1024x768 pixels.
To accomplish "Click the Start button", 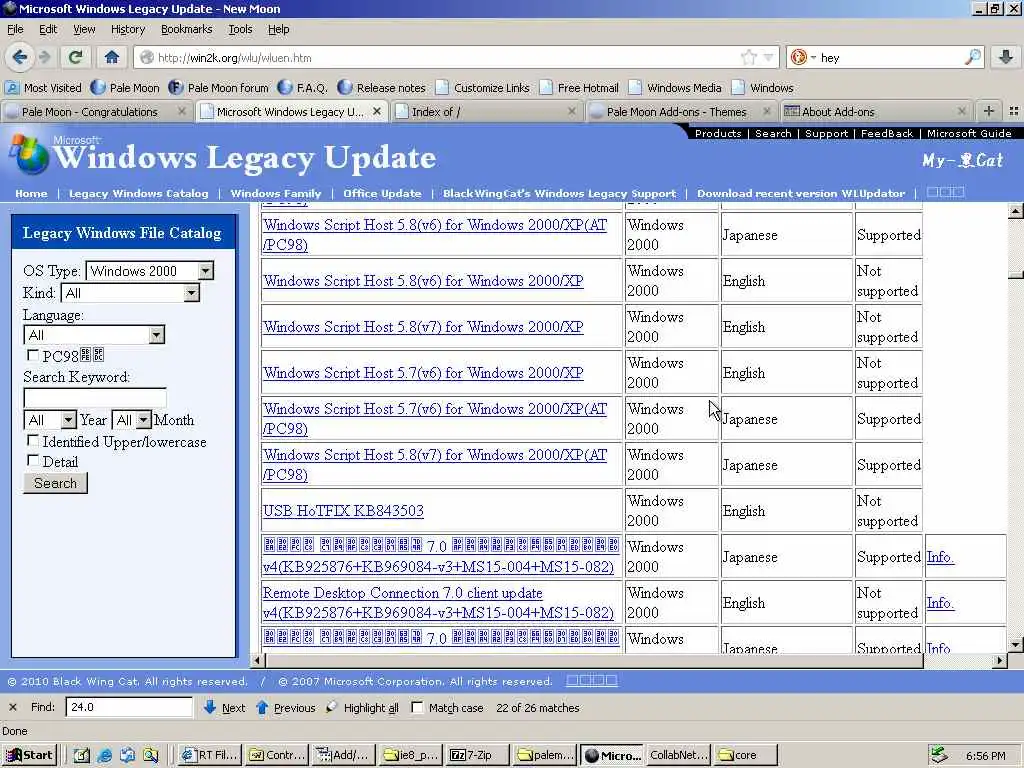I will pyautogui.click(x=29, y=756).
